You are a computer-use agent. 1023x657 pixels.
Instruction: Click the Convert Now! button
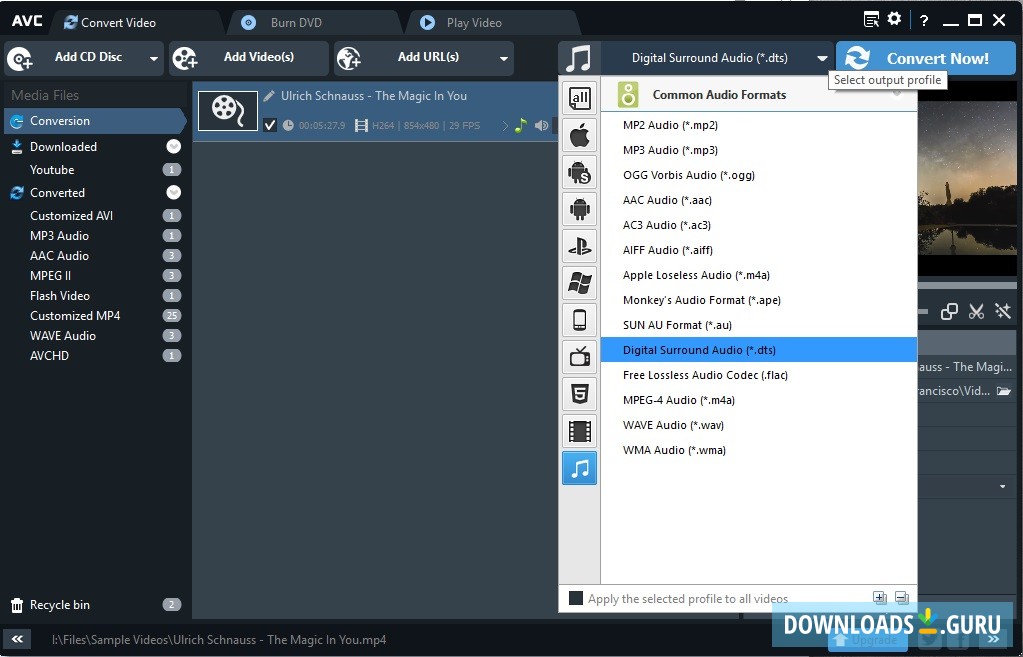pyautogui.click(x=926, y=58)
